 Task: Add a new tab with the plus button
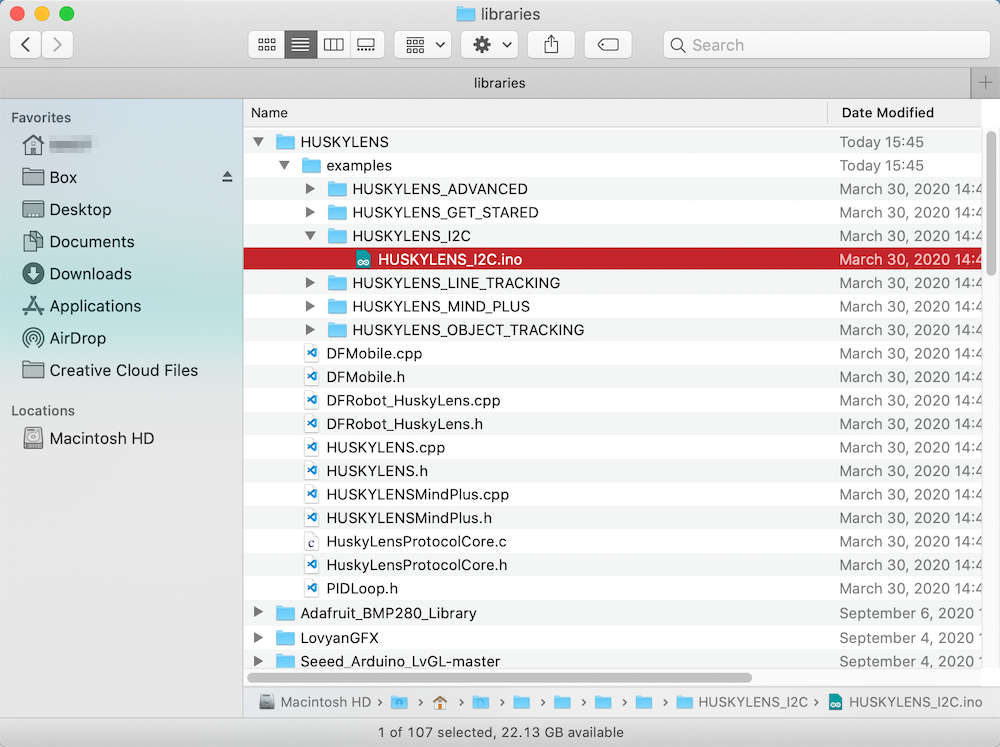tap(985, 83)
